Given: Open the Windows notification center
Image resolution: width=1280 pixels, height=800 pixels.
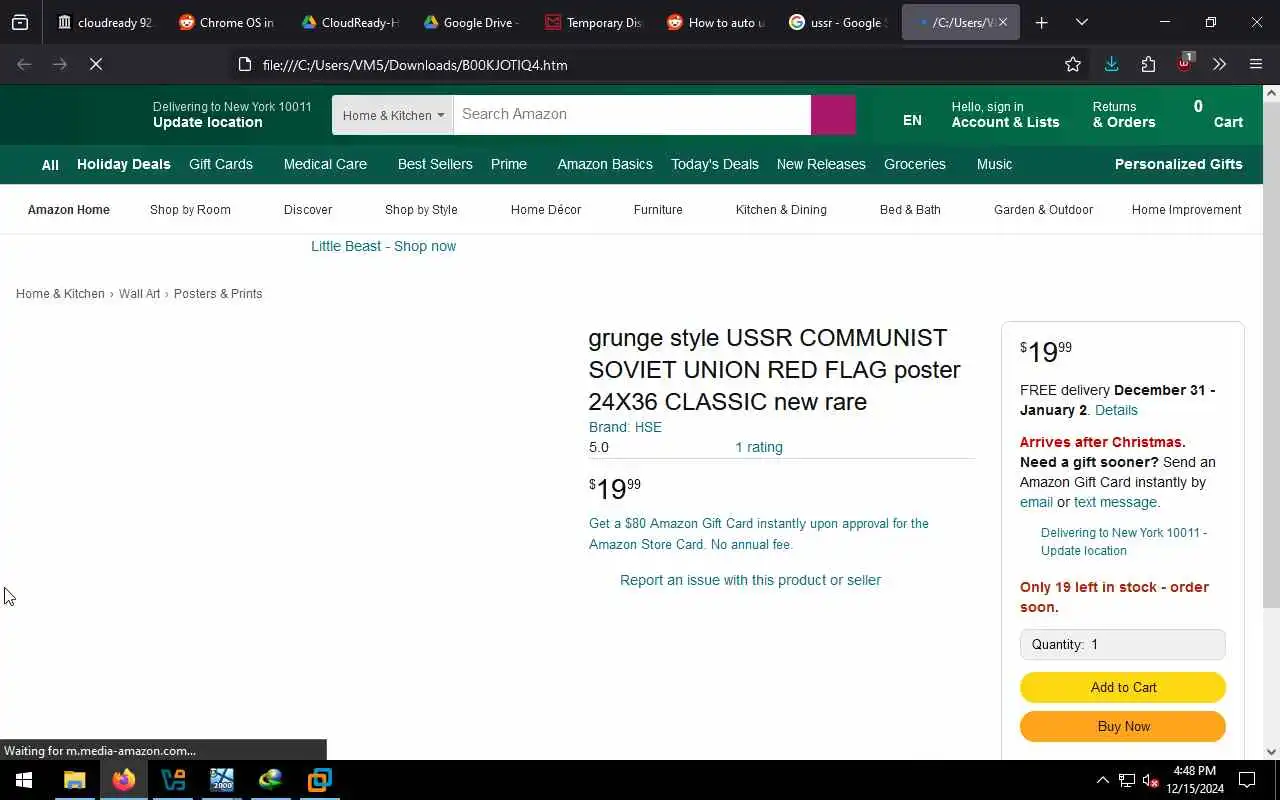Looking at the screenshot, I should pos(1247,780).
